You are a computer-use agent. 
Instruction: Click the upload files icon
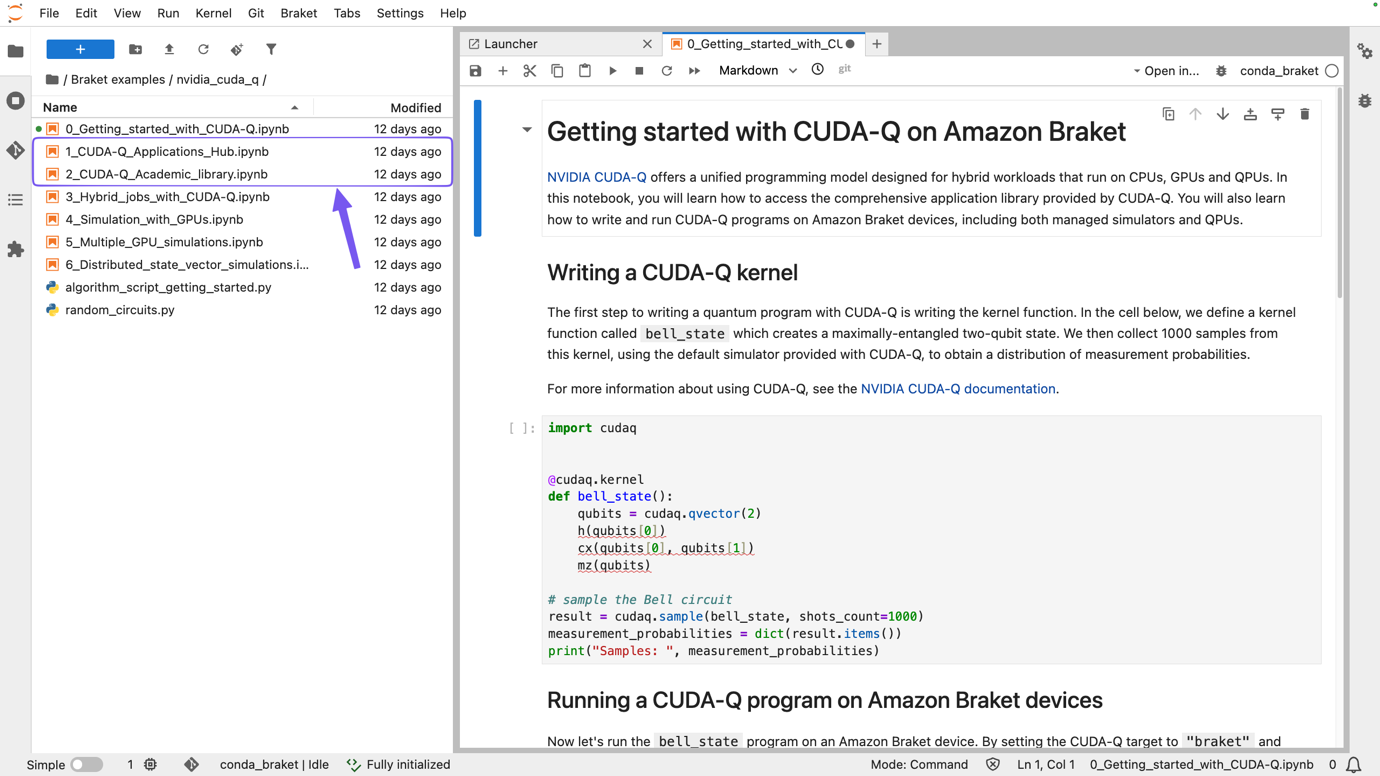pyautogui.click(x=169, y=49)
